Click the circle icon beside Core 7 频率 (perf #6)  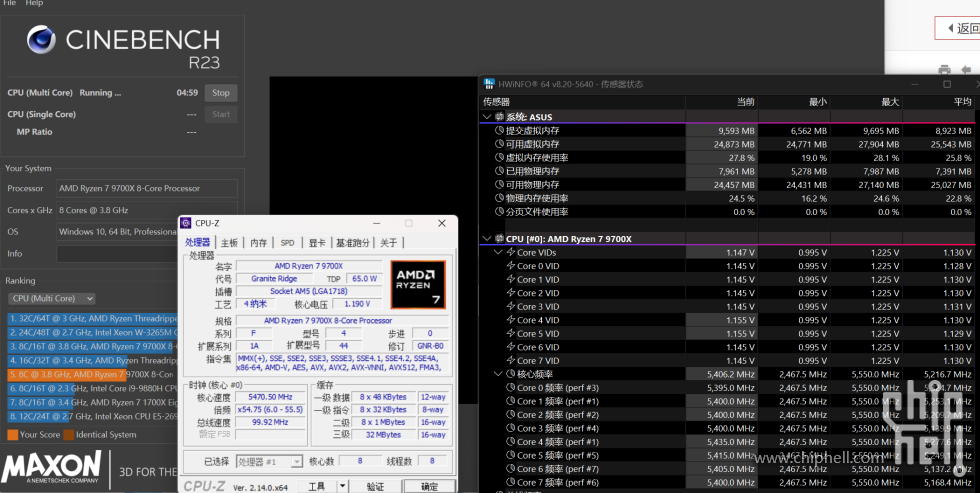[511, 482]
